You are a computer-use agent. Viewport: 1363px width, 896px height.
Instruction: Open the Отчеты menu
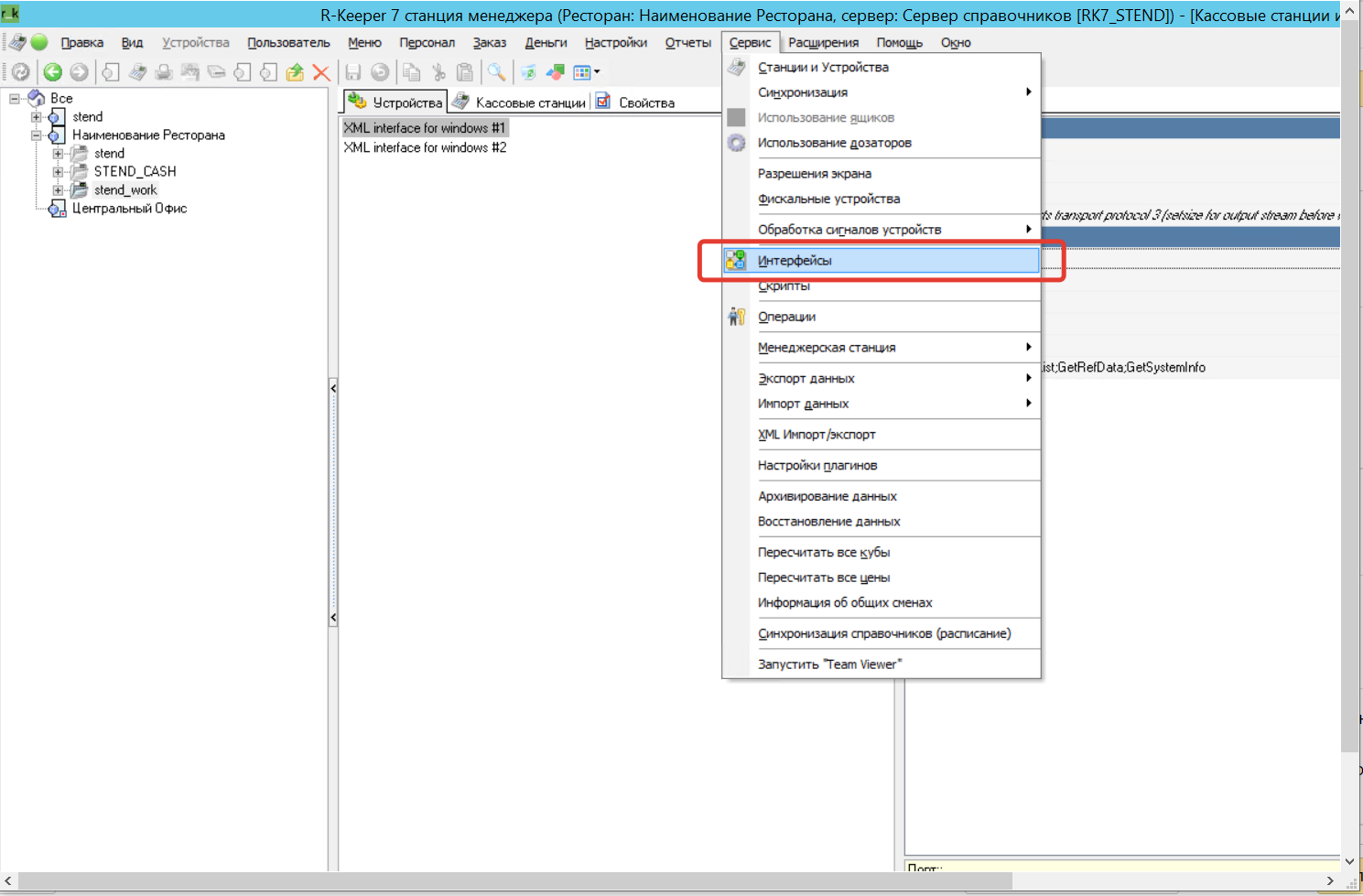coord(687,43)
